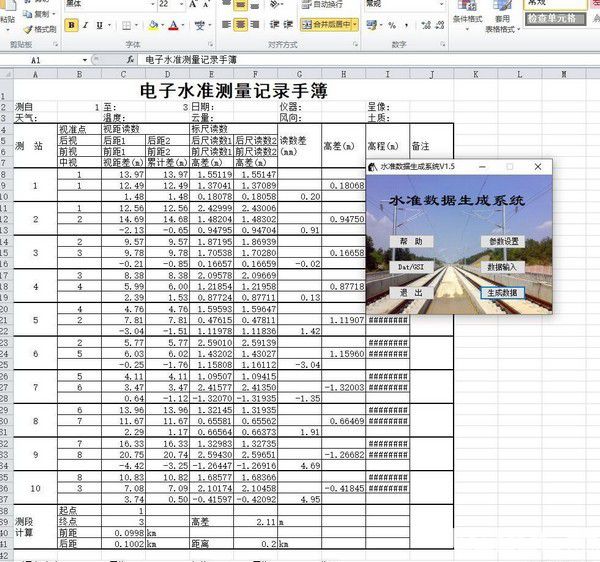Click Merge and Center (合并后居中)
The height and width of the screenshot is (562, 600).
326,25
